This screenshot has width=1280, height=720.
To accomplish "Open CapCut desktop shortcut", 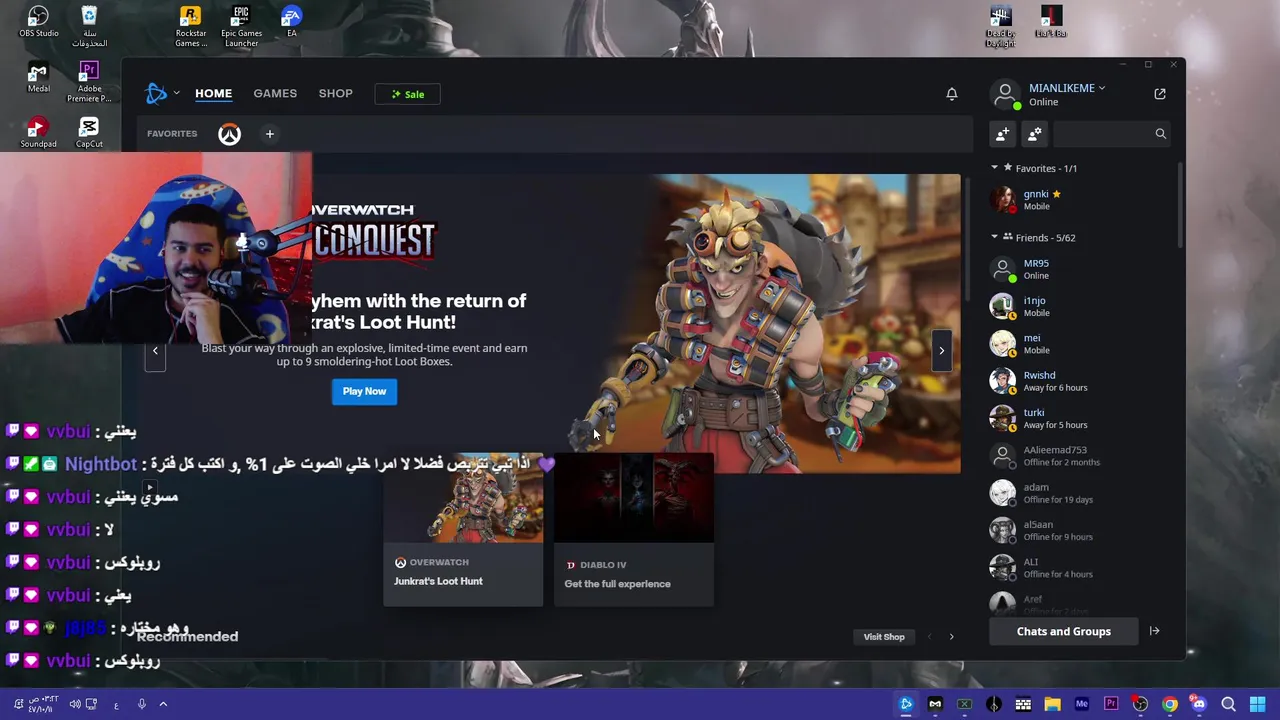I will point(89,132).
